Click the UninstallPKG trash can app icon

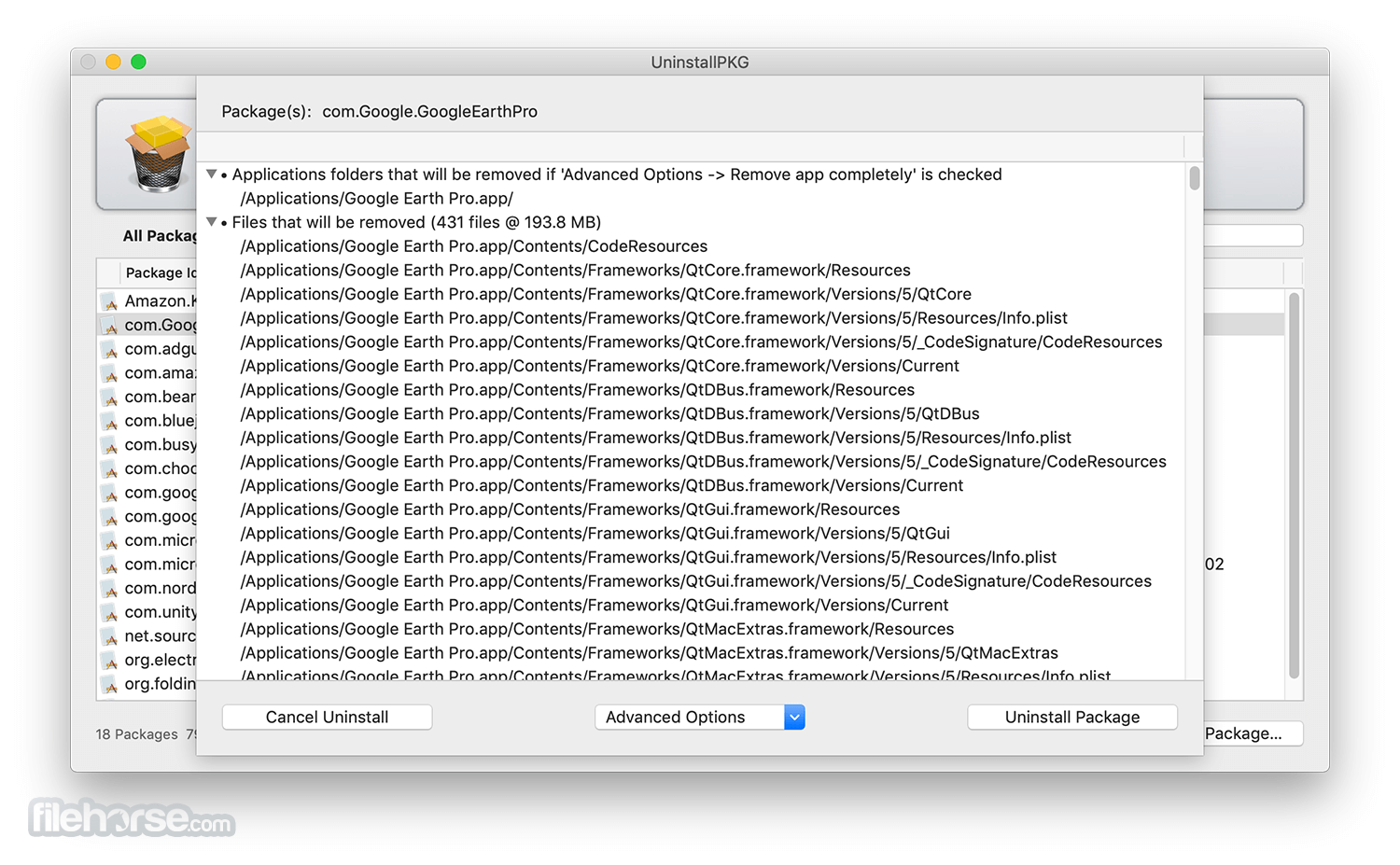point(159,153)
